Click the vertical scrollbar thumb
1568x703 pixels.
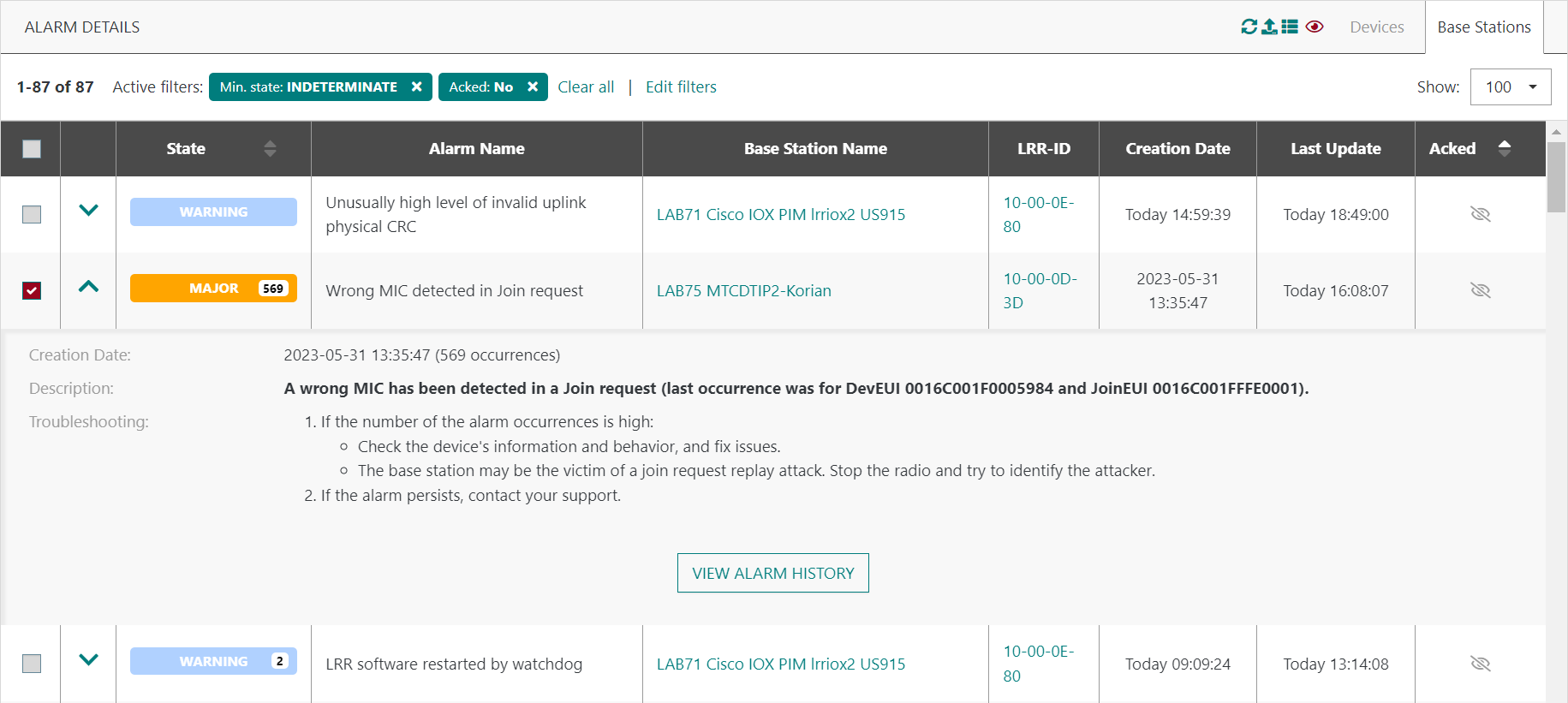[x=1556, y=176]
